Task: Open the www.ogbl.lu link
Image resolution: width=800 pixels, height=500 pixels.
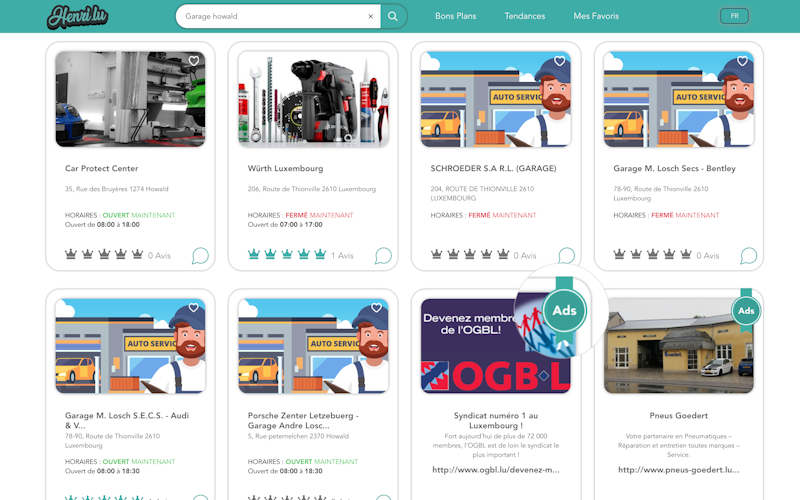Action: click(496, 469)
